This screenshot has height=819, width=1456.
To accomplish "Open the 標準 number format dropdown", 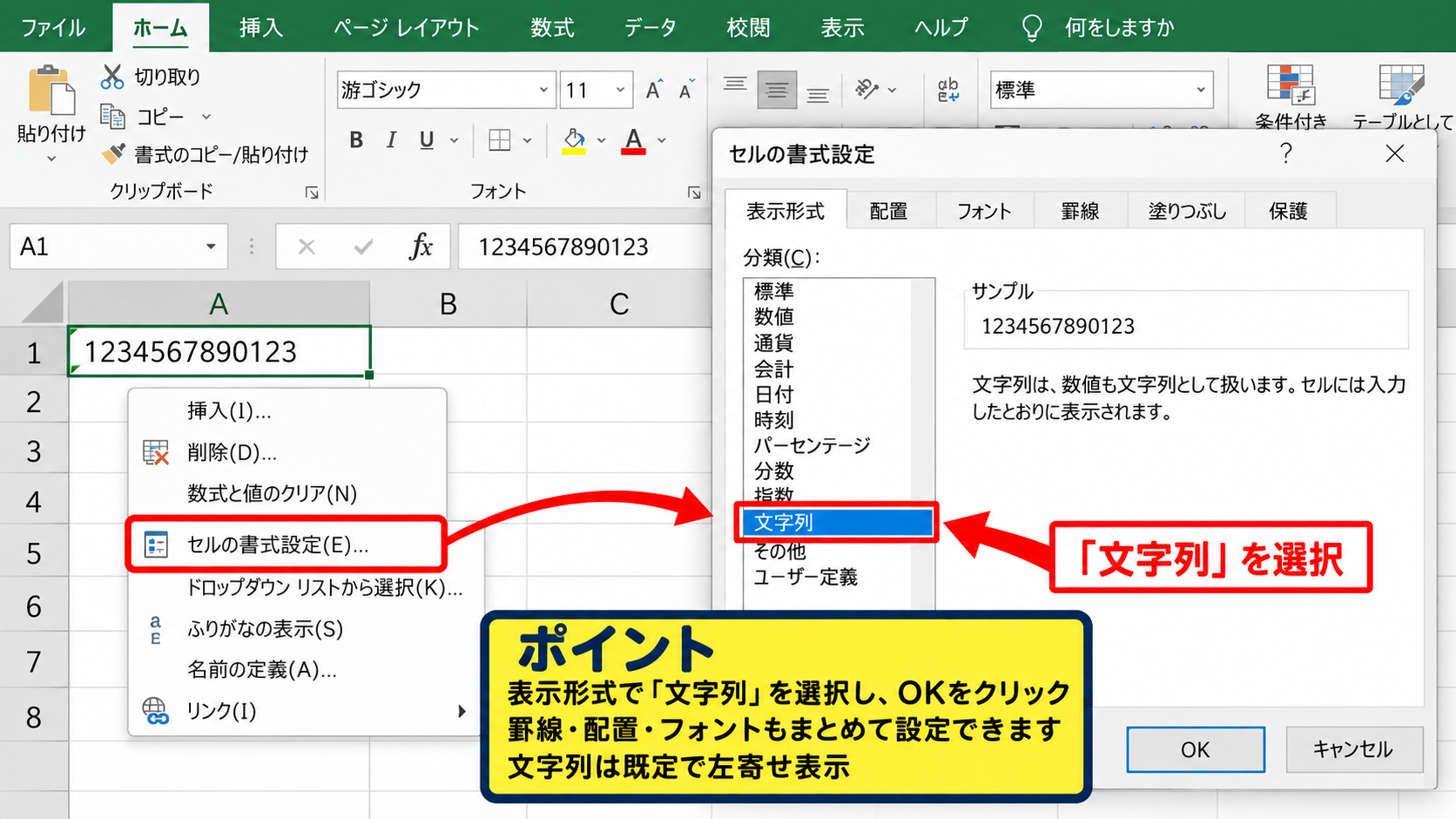I will (x=1201, y=90).
